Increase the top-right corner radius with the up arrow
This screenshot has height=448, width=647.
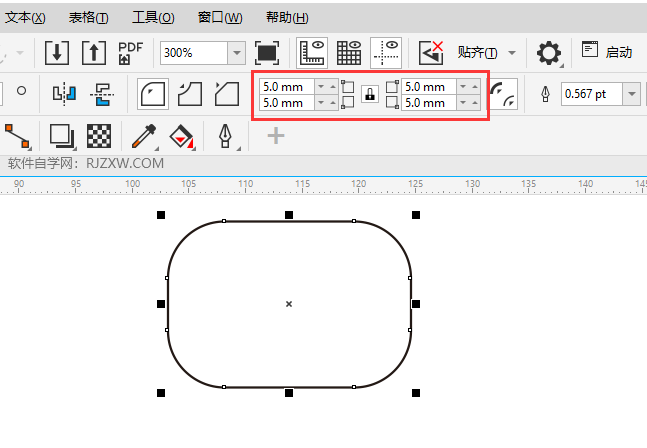pyautogui.click(x=475, y=87)
